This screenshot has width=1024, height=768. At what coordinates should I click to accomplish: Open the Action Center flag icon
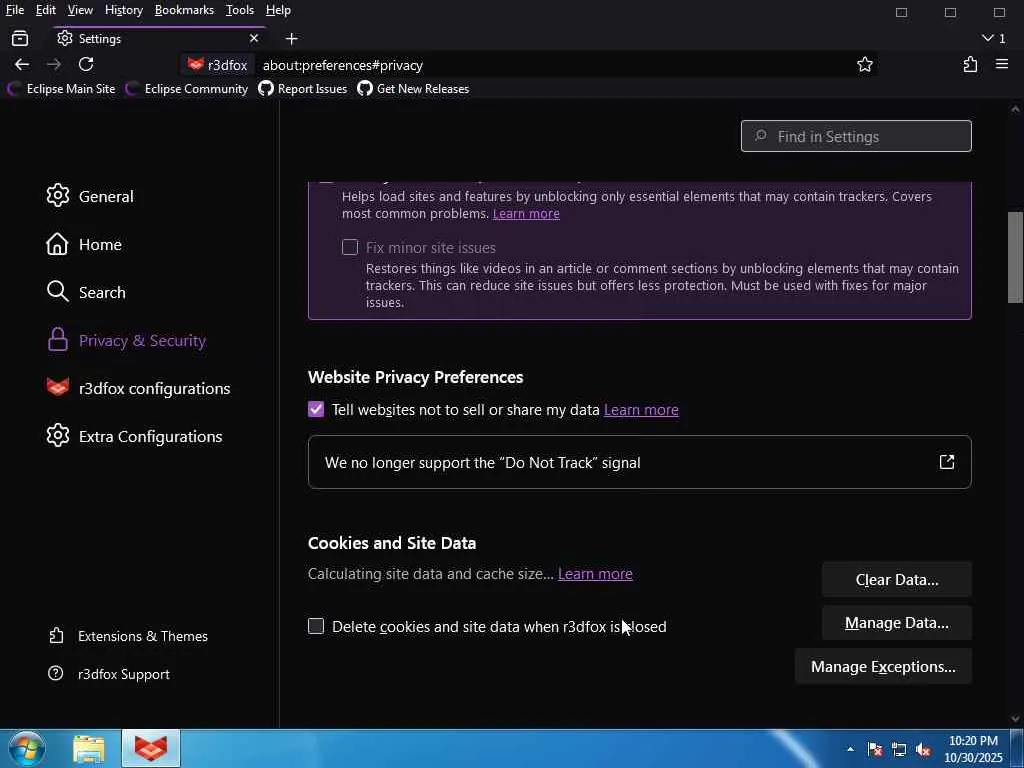pos(875,749)
